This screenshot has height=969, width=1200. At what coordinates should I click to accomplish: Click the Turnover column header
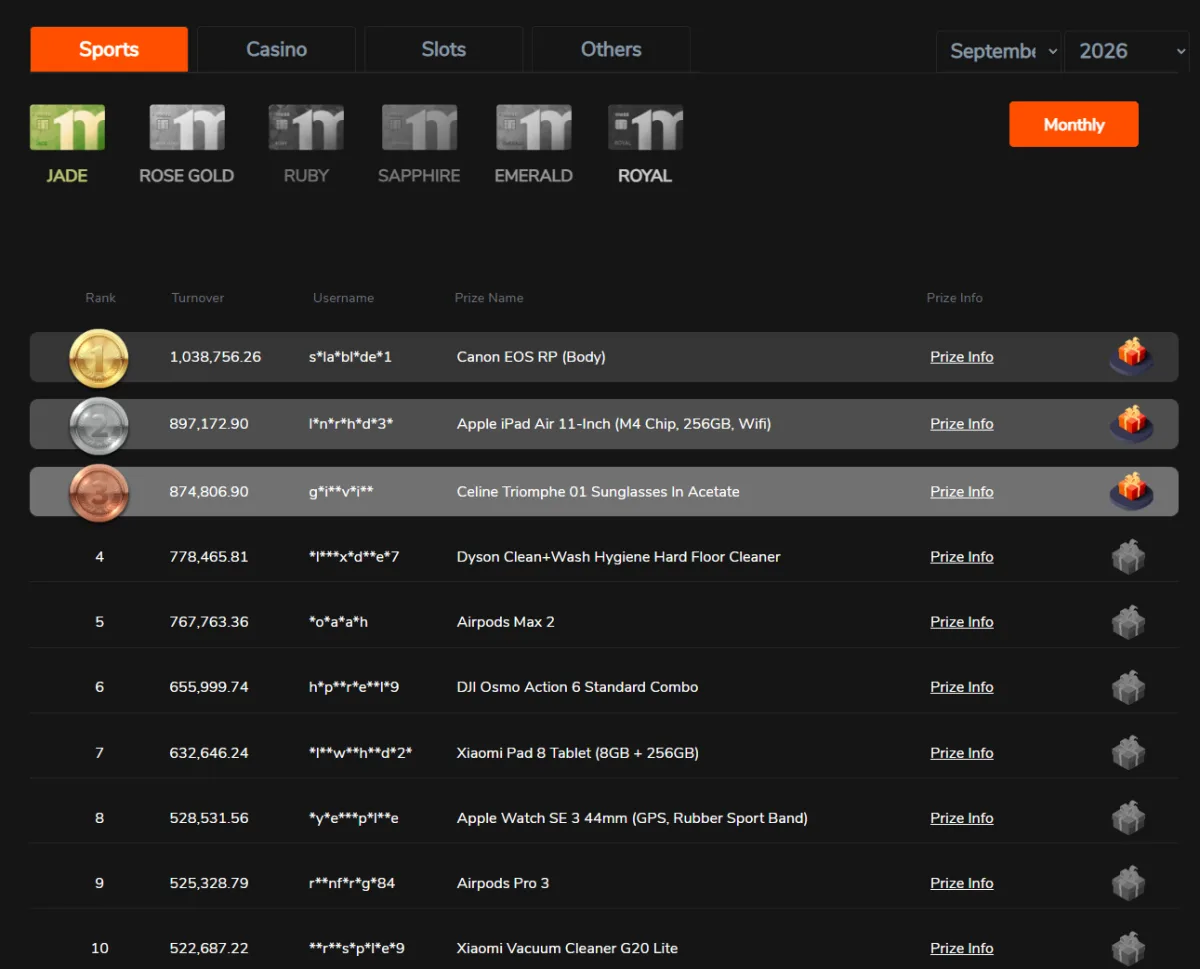[198, 298]
